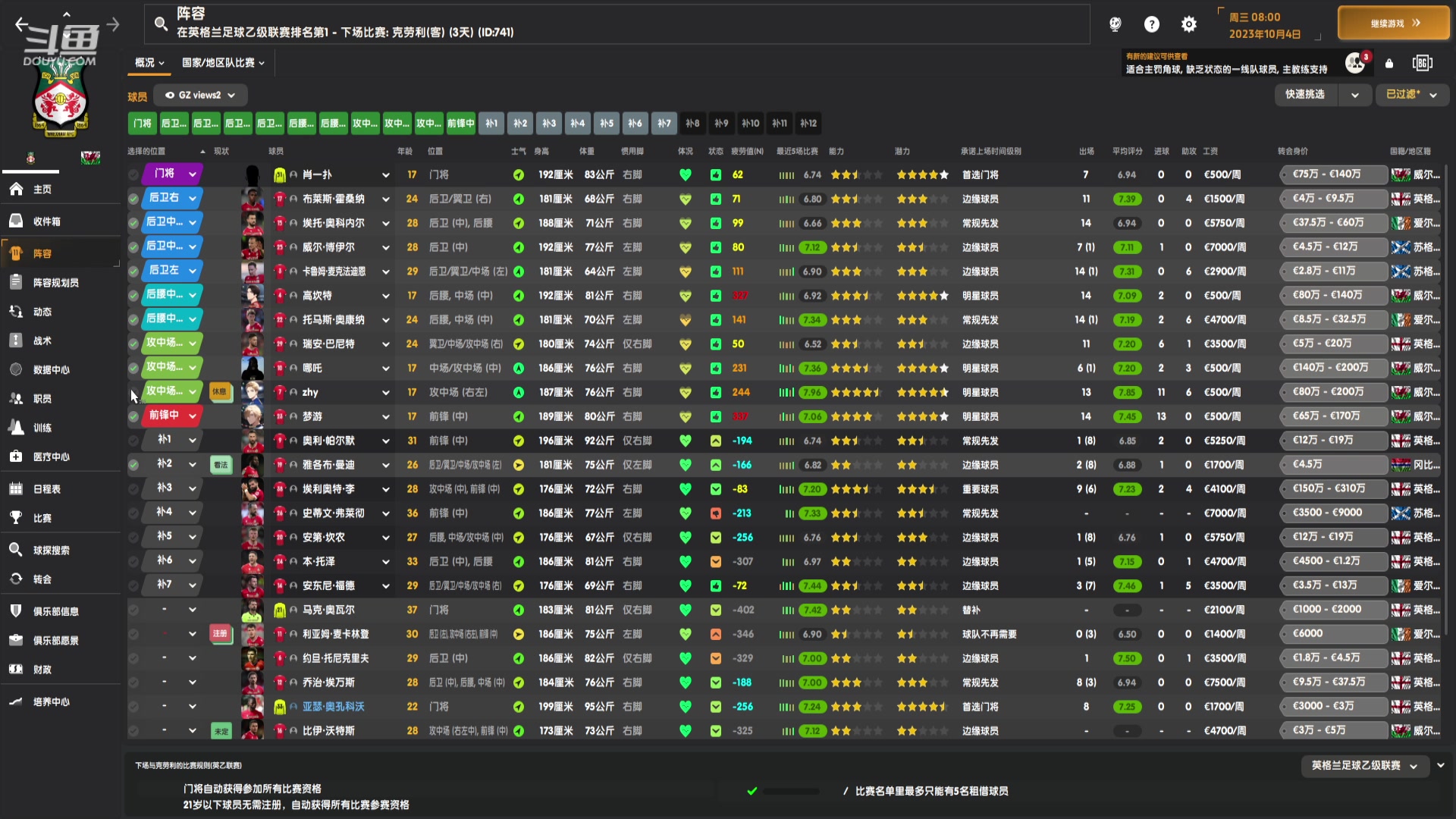The width and height of the screenshot is (1456, 819).
Task: Toggle selection circle for 布莱斯·雷桑纳
Action: pos(133,199)
